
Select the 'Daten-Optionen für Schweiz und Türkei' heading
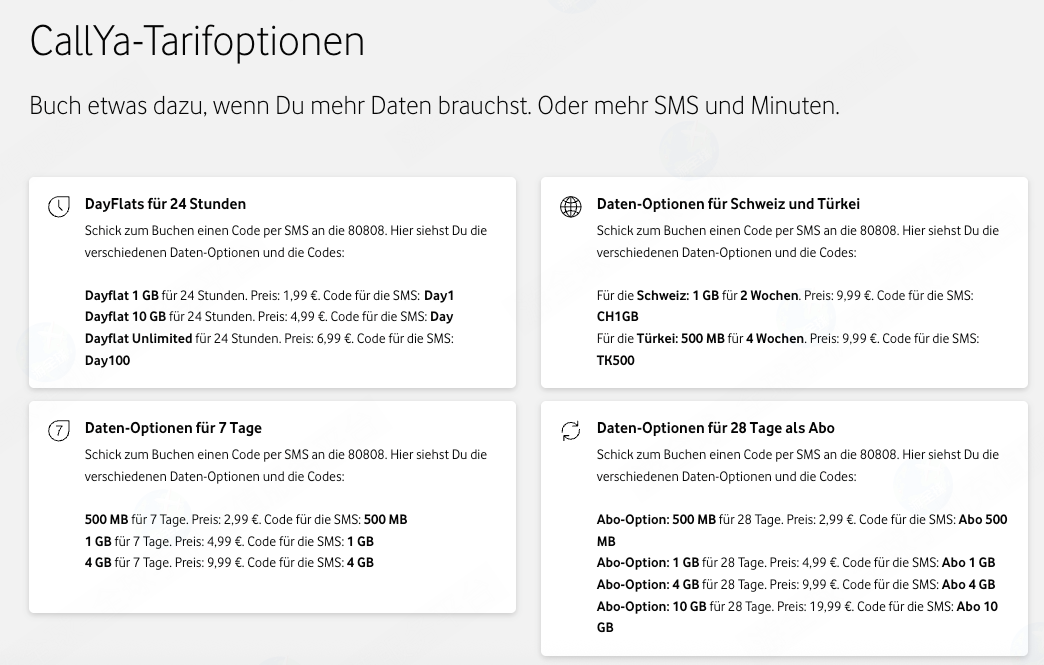(x=728, y=204)
